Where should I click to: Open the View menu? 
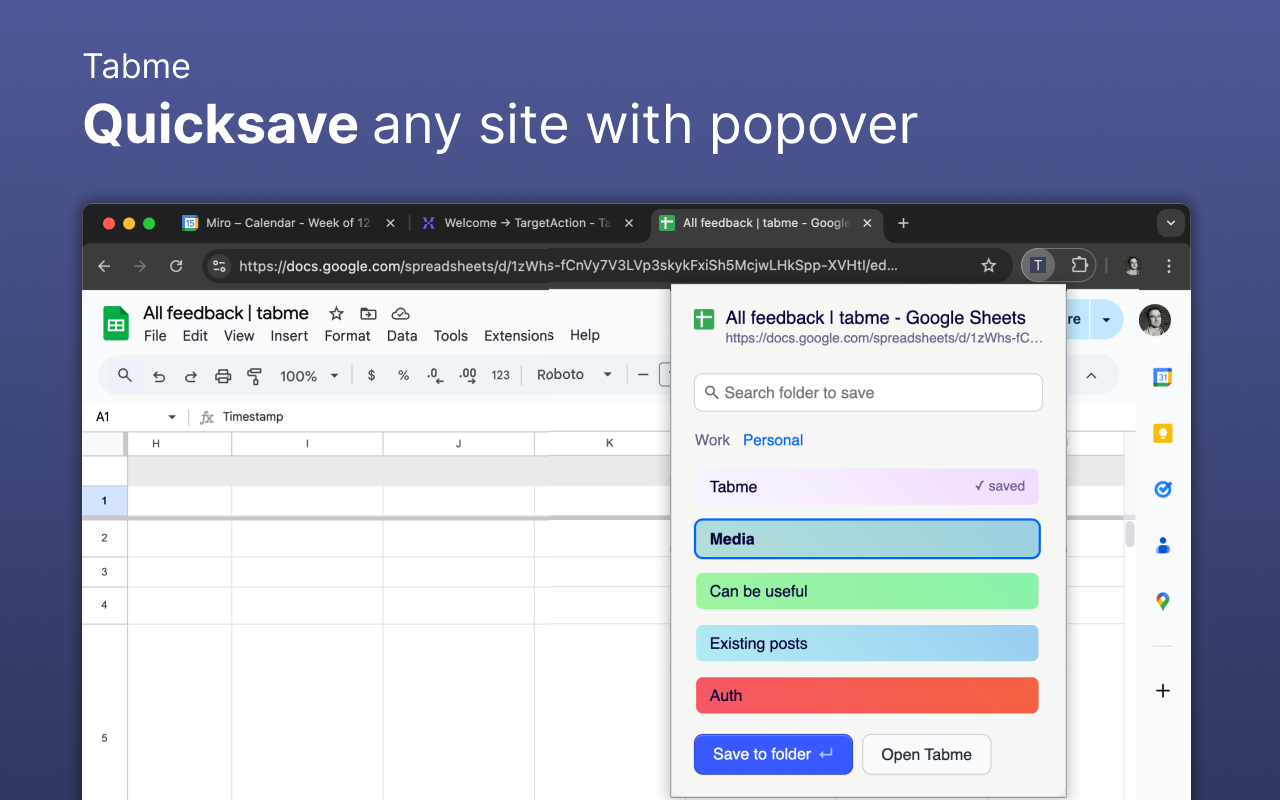pyautogui.click(x=239, y=336)
